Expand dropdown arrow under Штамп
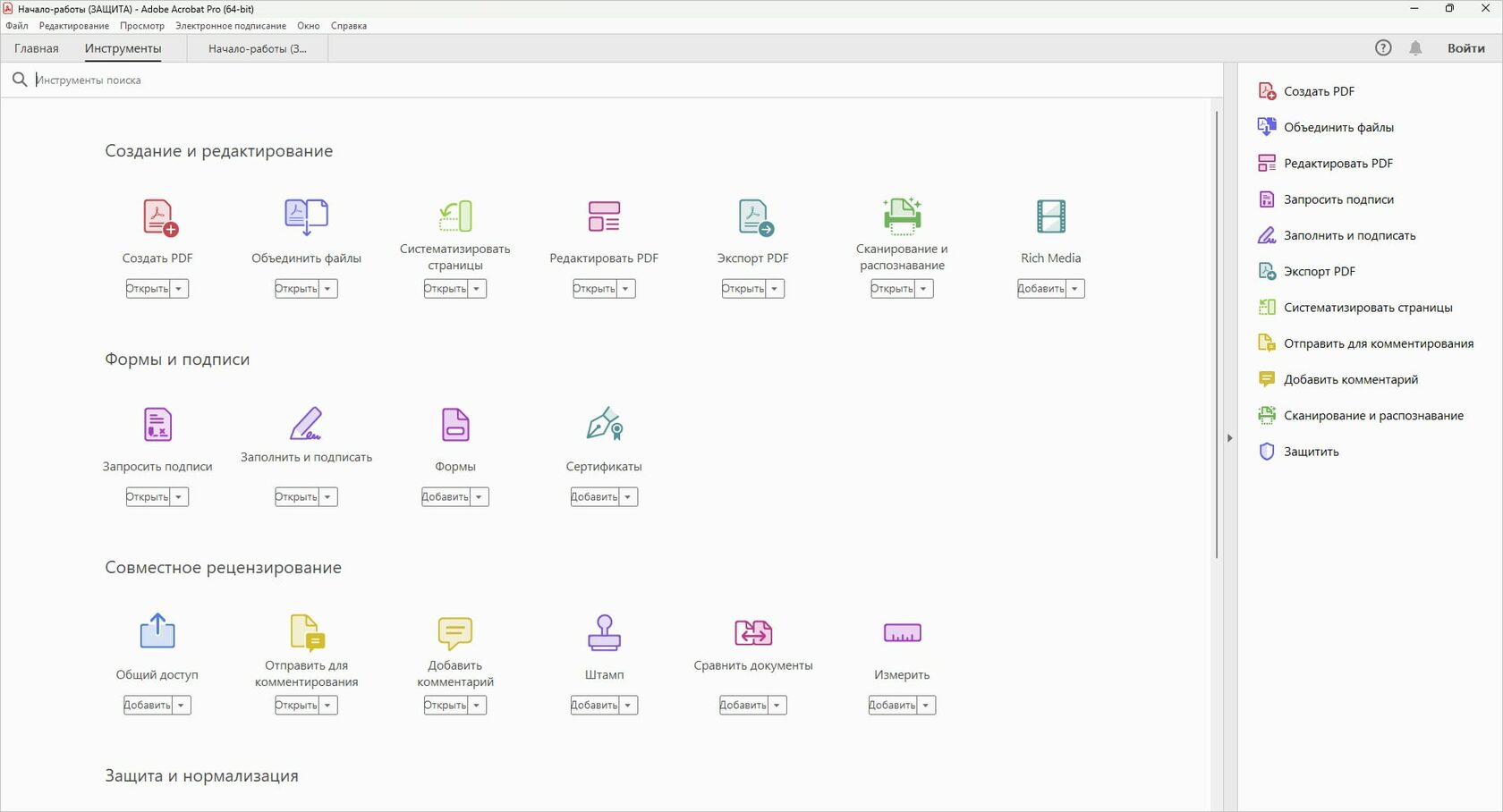The image size is (1503, 812). click(628, 706)
